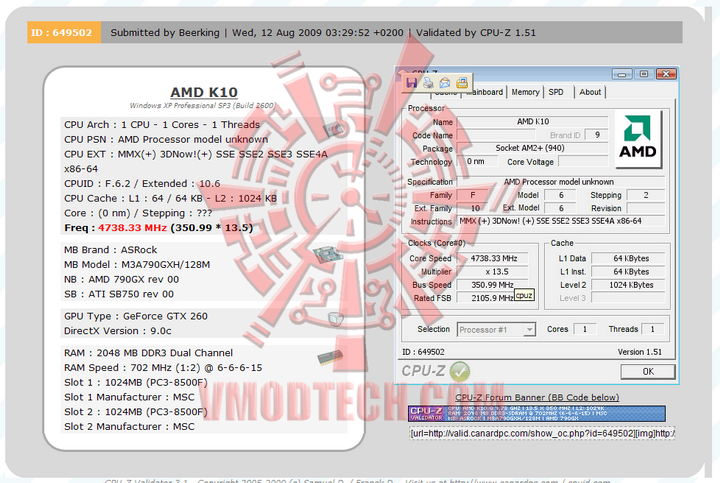Click 'CPU Cache : L1 : 64 / 64 KB' line
Image resolution: width=720 pixels, height=483 pixels.
[x=170, y=198]
